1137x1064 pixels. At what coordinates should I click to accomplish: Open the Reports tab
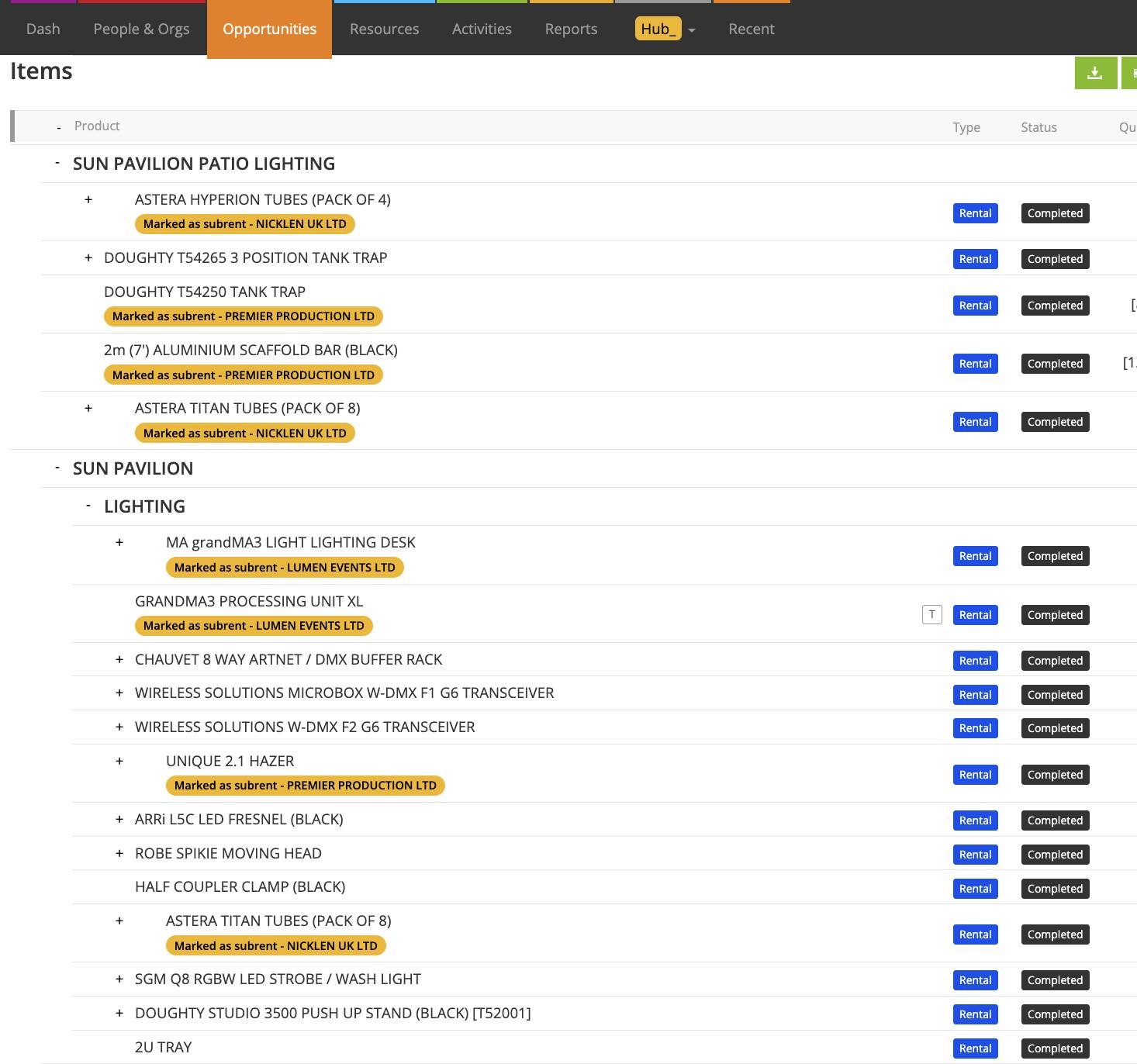571,29
